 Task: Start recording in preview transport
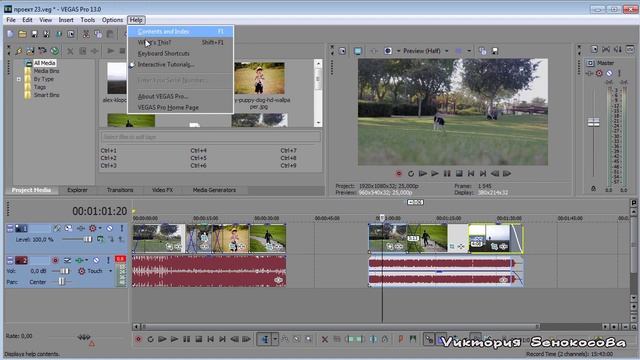pos(399,173)
